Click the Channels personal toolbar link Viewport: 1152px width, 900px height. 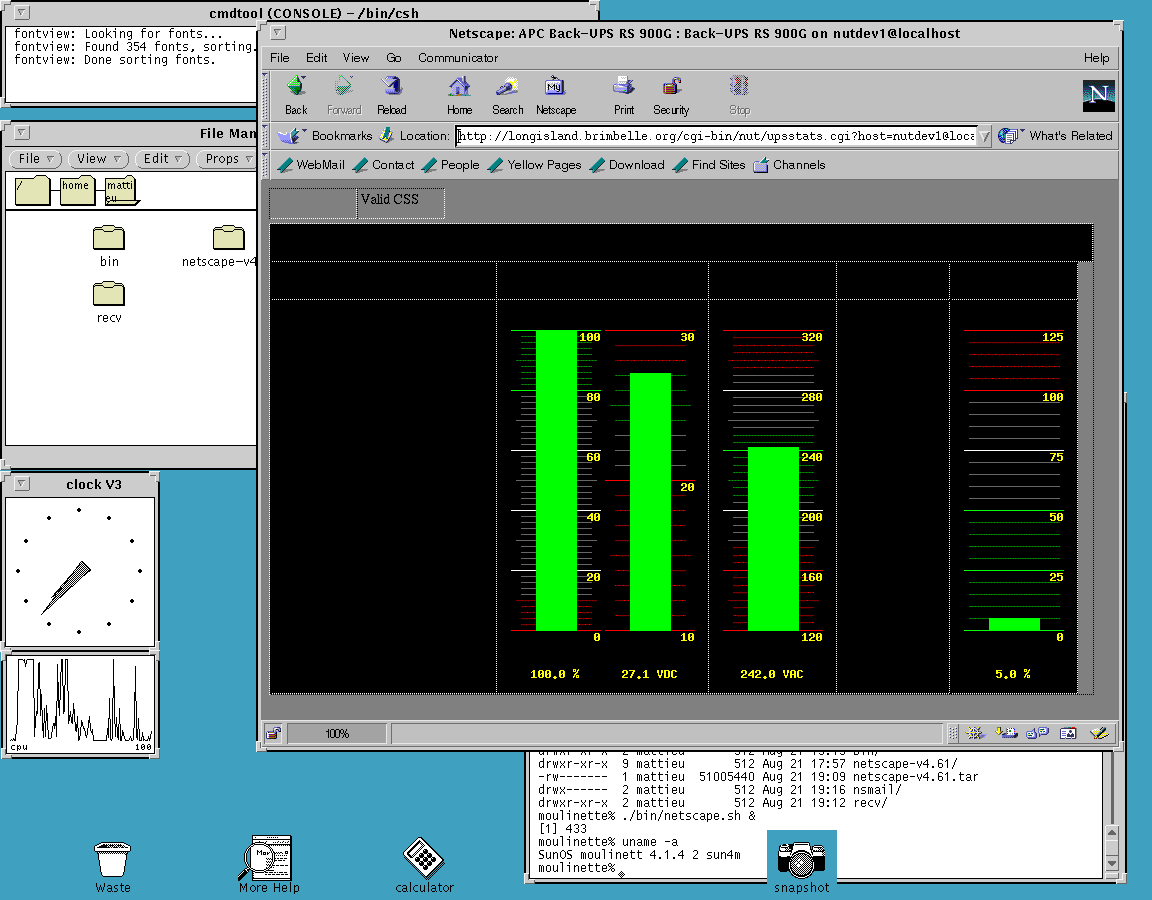click(x=789, y=165)
